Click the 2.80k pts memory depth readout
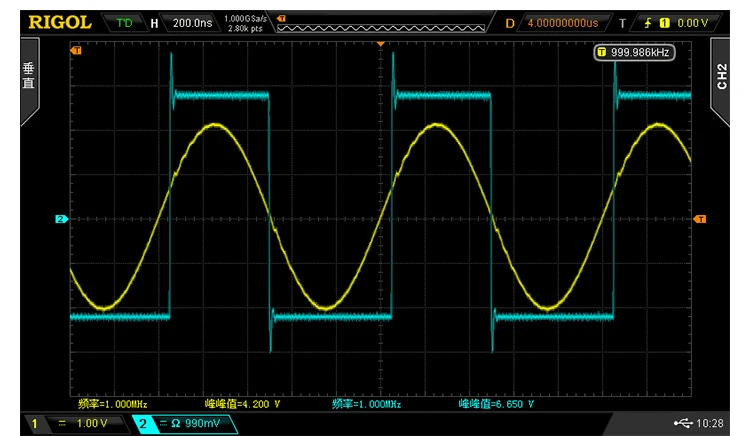 coord(245,29)
